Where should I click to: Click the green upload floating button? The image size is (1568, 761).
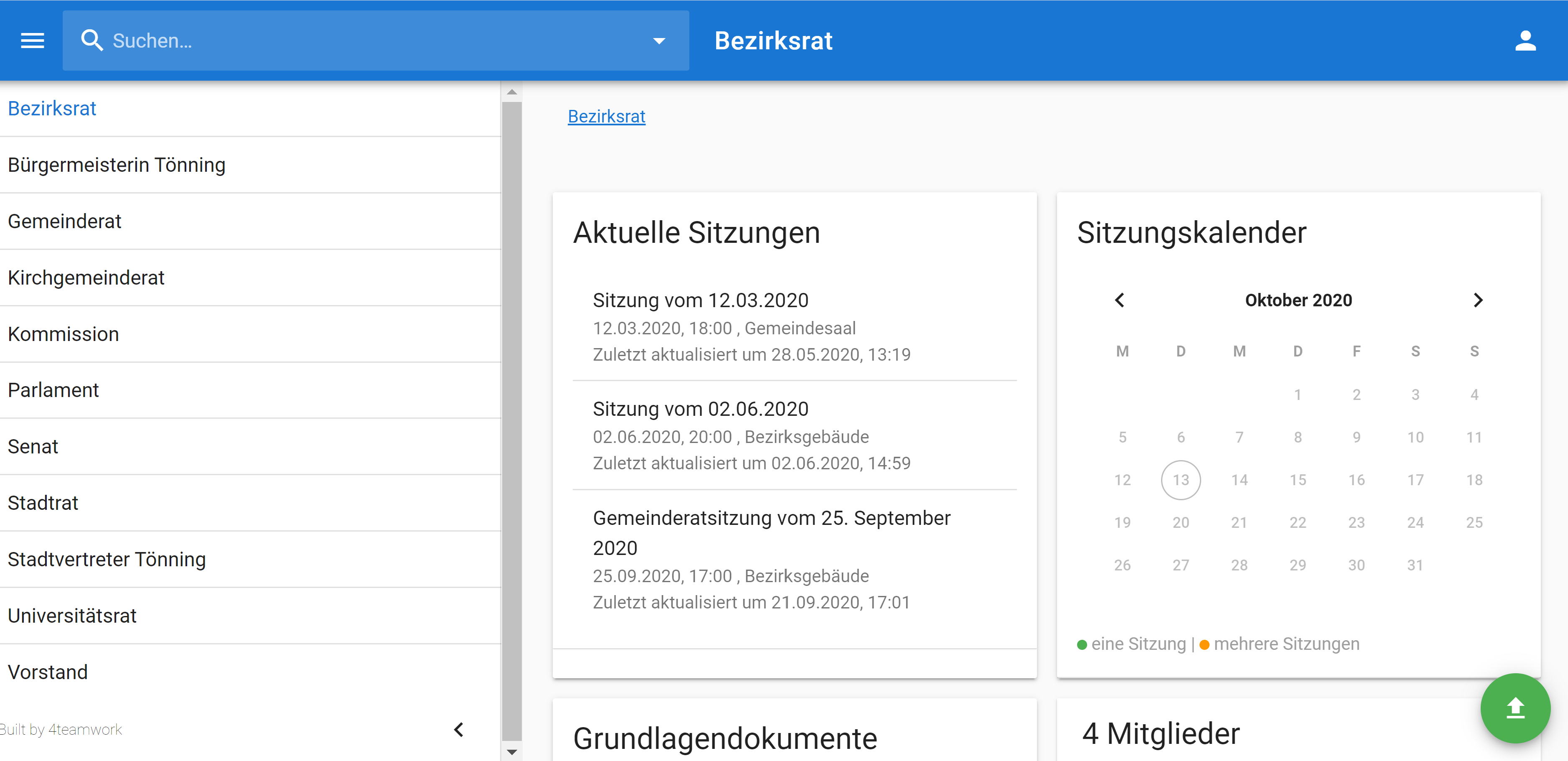click(1515, 708)
